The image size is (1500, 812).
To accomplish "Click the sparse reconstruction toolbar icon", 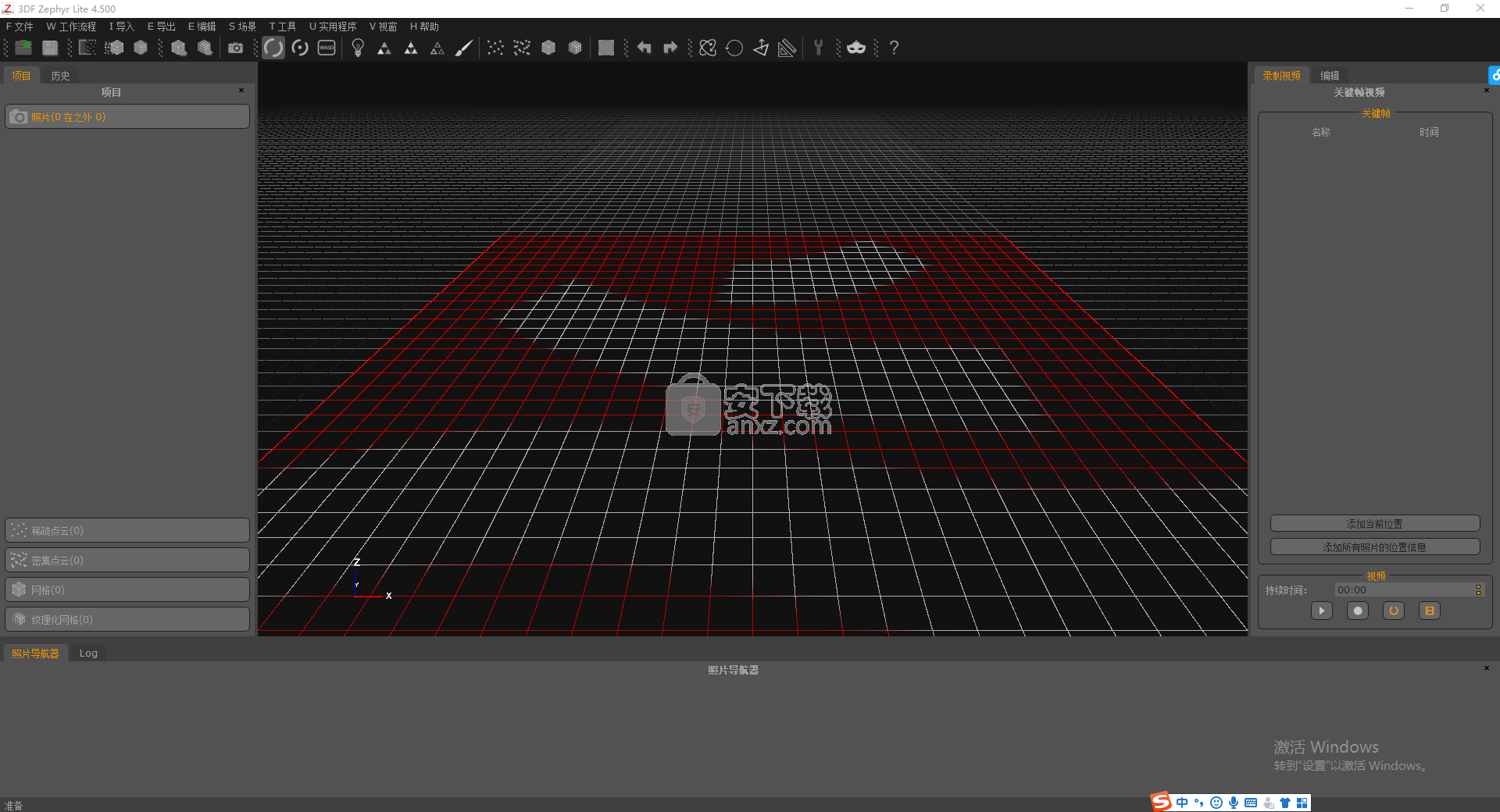I will [x=87, y=48].
